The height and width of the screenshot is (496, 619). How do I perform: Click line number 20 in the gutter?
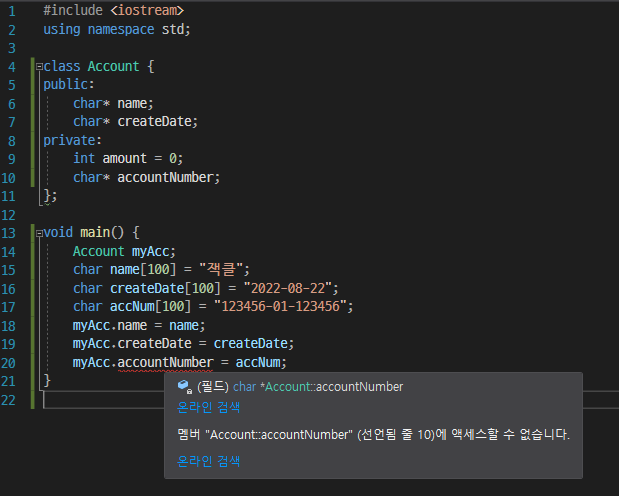click(x=8, y=363)
